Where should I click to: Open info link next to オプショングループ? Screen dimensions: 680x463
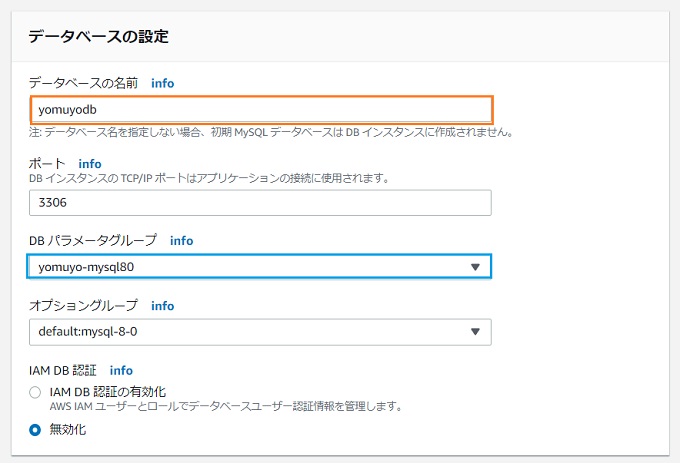click(x=163, y=306)
